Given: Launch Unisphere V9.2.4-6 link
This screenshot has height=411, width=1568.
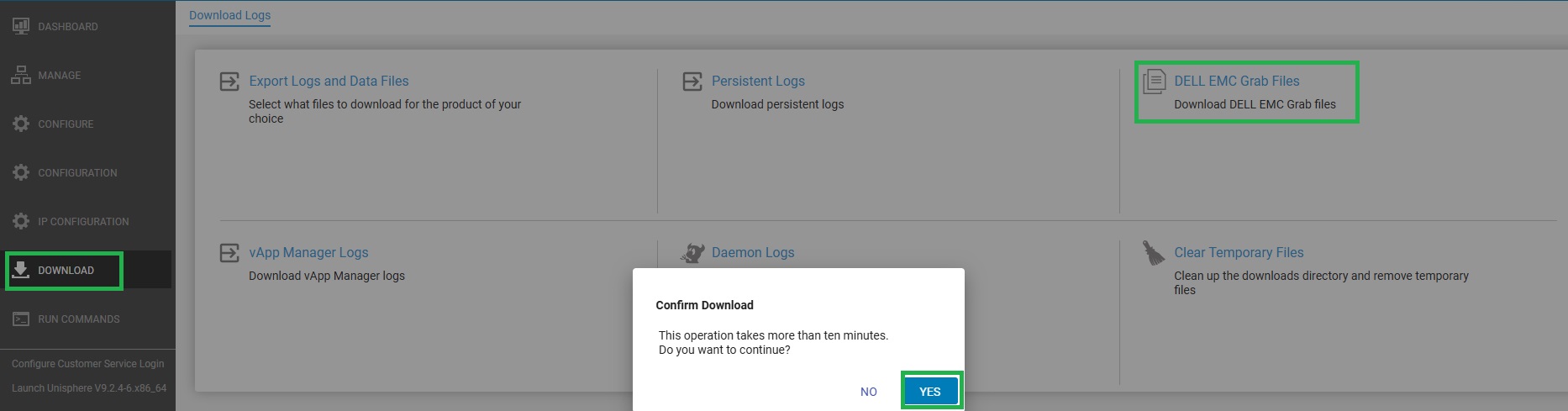Looking at the screenshot, I should coord(89,388).
